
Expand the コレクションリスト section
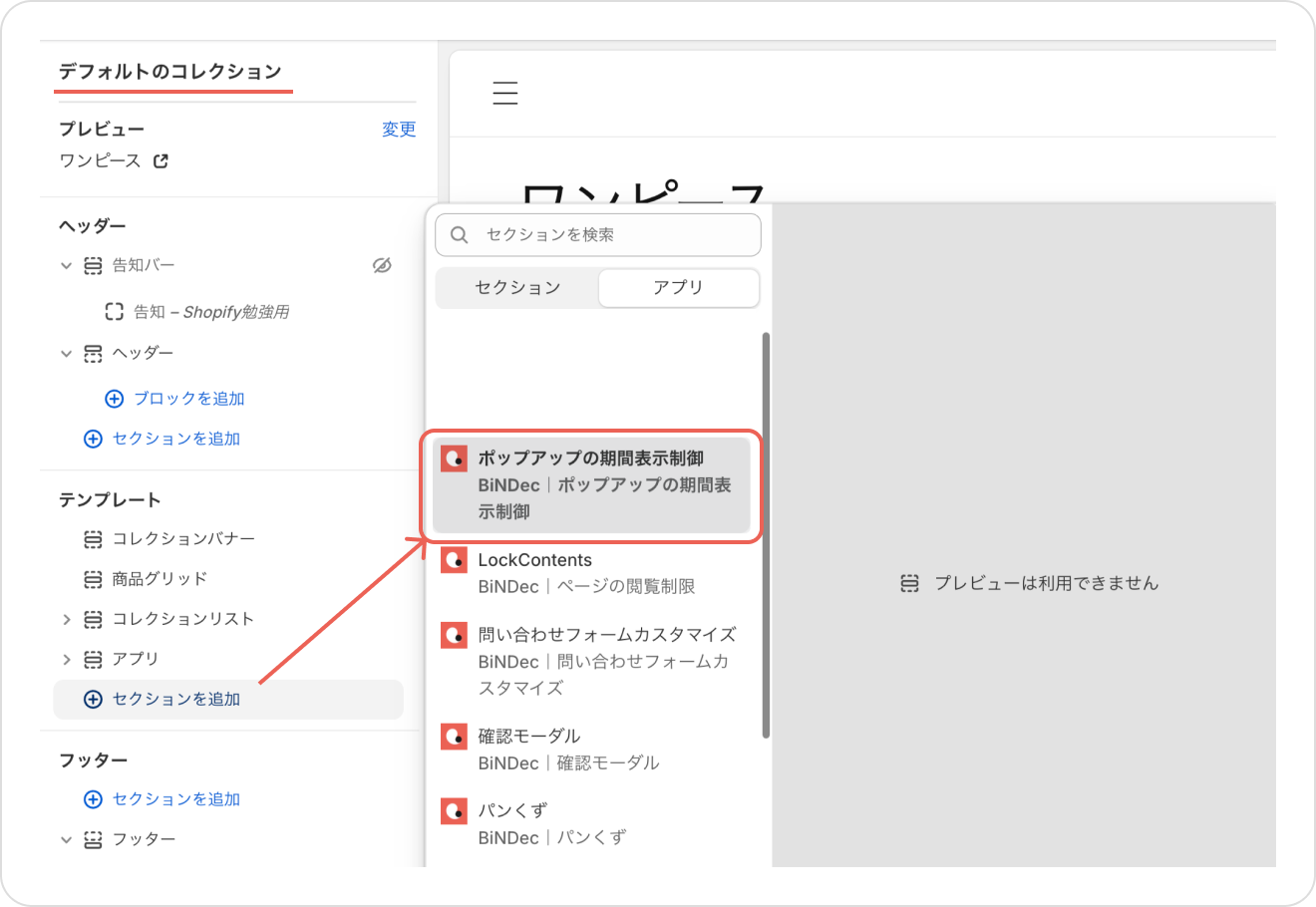coord(67,619)
